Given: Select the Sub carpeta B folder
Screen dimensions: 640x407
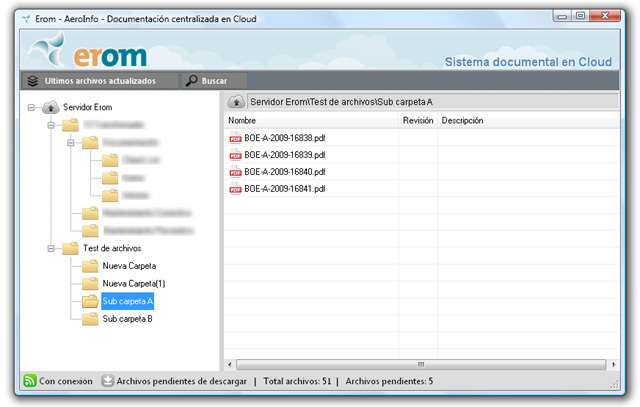Looking at the screenshot, I should (127, 319).
